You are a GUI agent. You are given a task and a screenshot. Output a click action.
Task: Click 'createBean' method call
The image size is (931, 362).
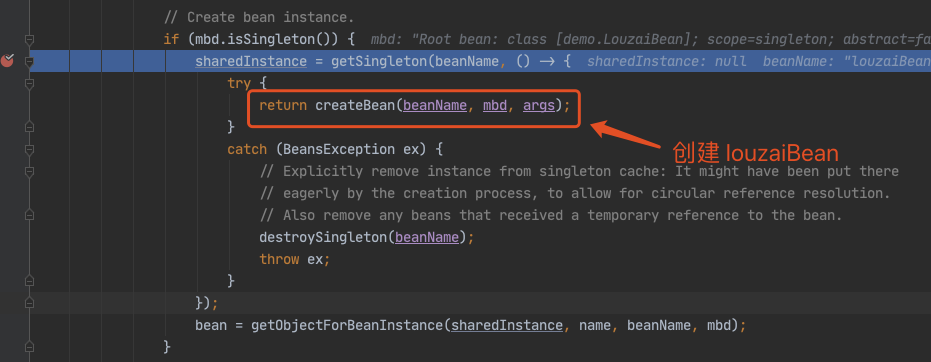[355, 106]
